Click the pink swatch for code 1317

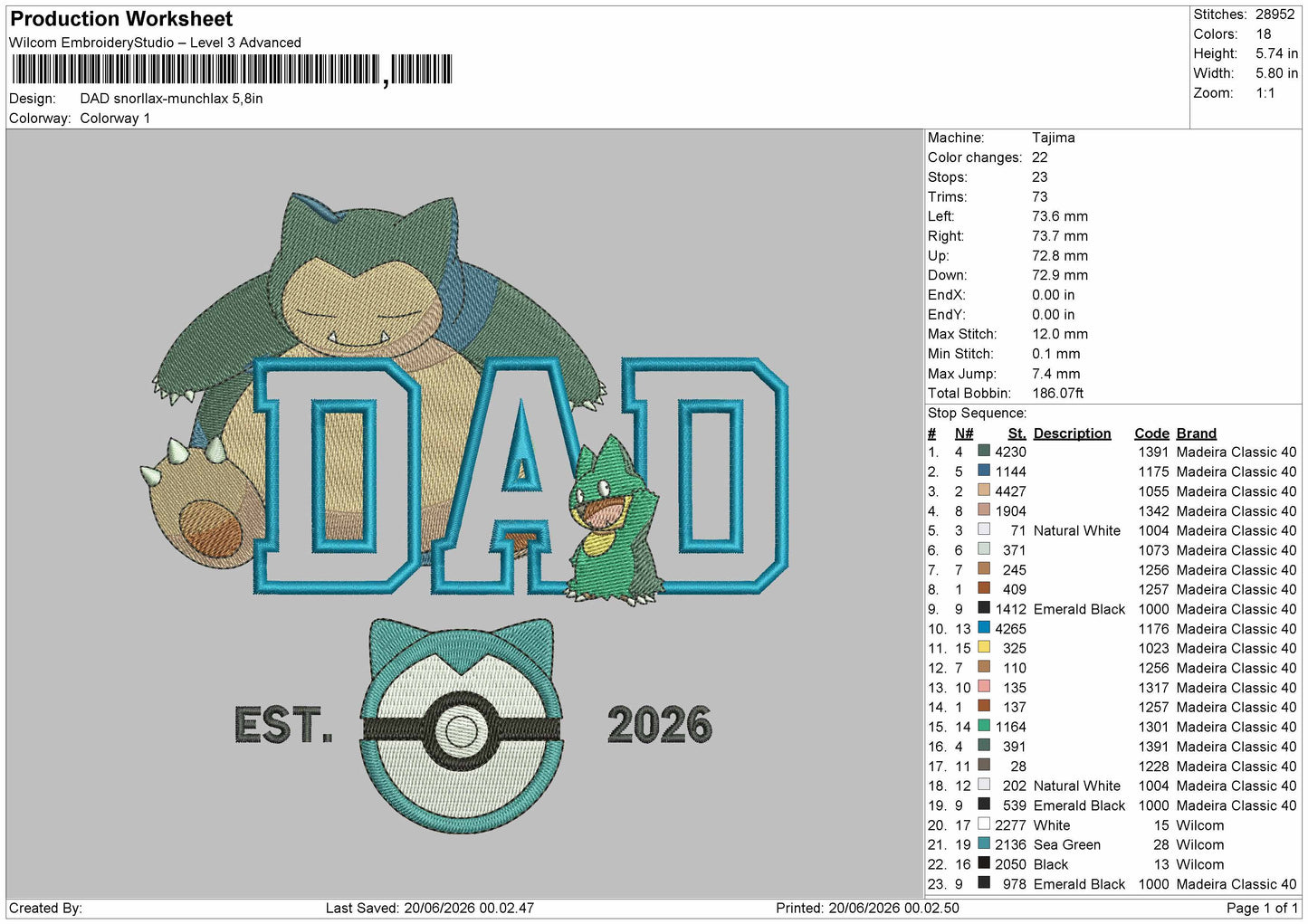coord(984,686)
